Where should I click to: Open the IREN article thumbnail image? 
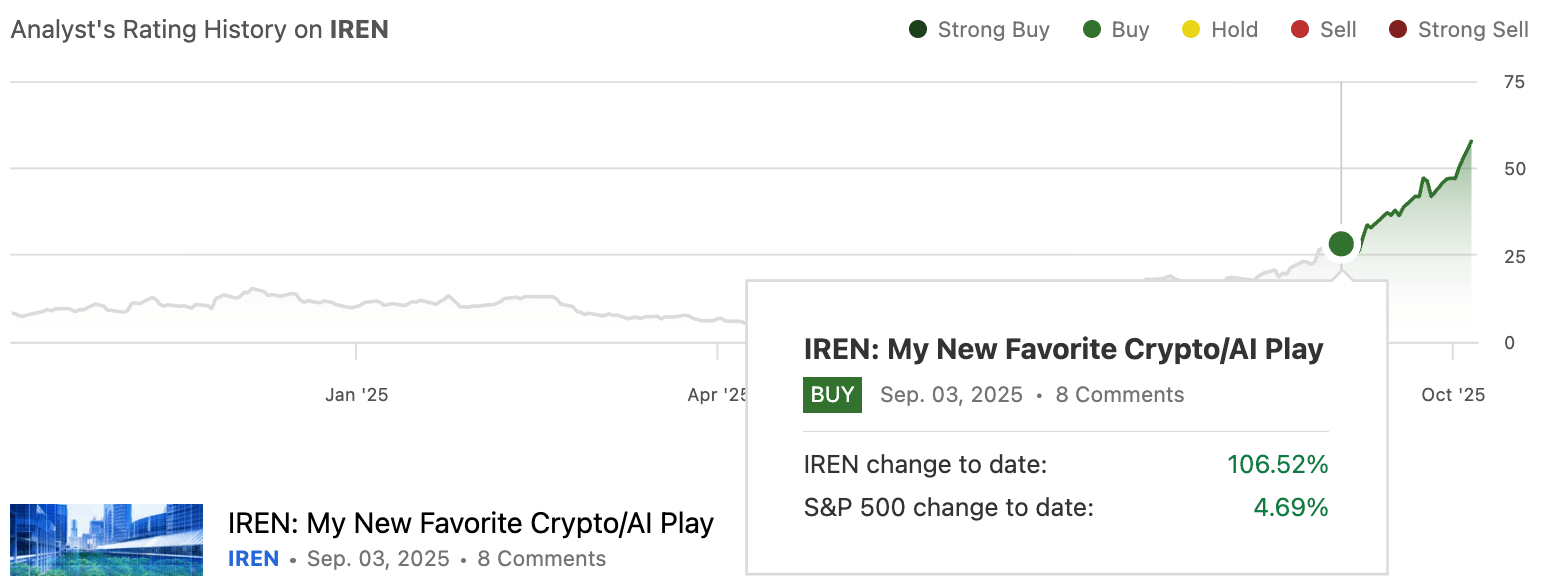point(106,540)
